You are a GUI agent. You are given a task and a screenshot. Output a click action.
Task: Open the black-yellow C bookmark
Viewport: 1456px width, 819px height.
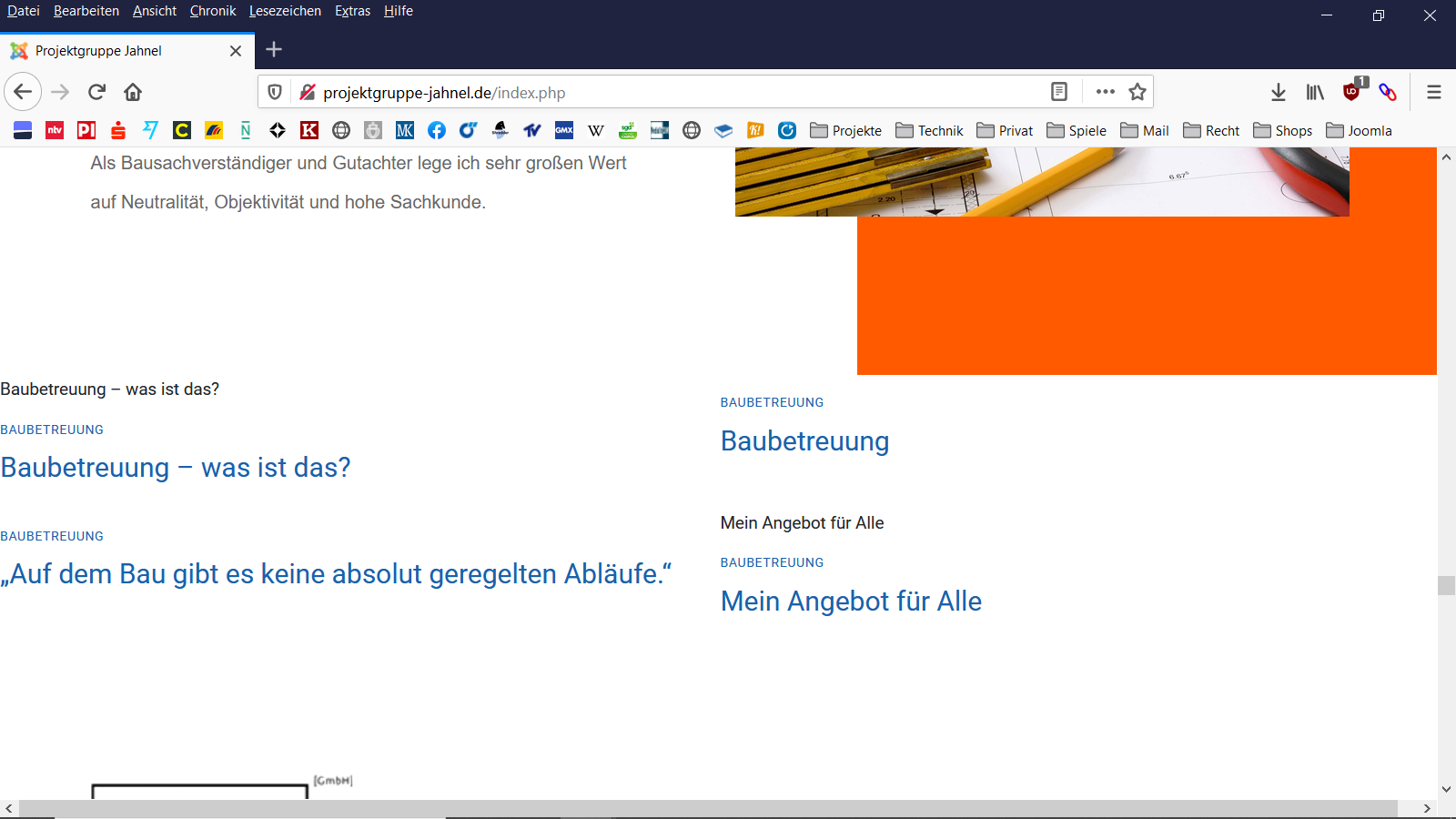pos(182,130)
